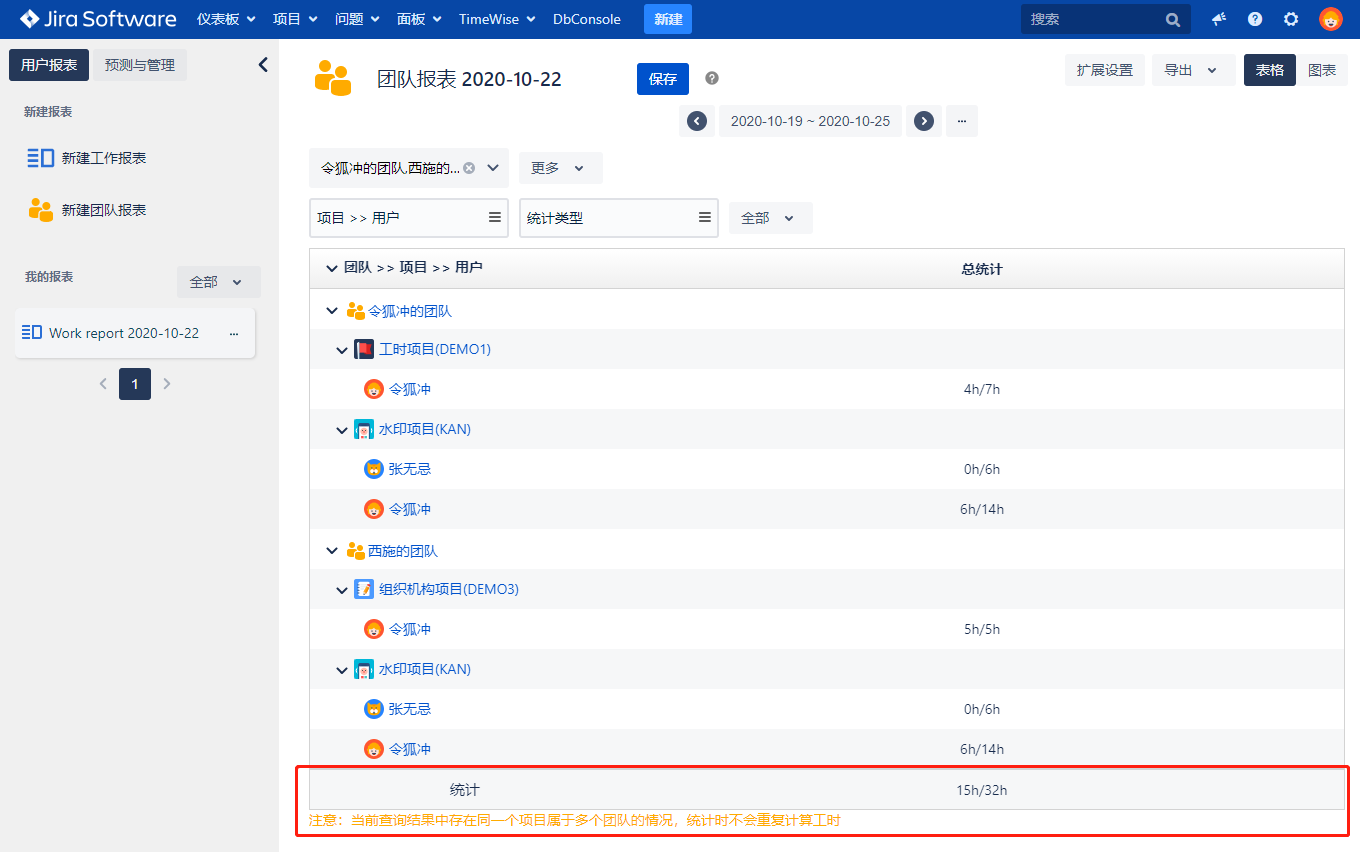The image size is (1360, 852).
Task: Switch to the 预测与管理 tab
Action: (x=140, y=65)
